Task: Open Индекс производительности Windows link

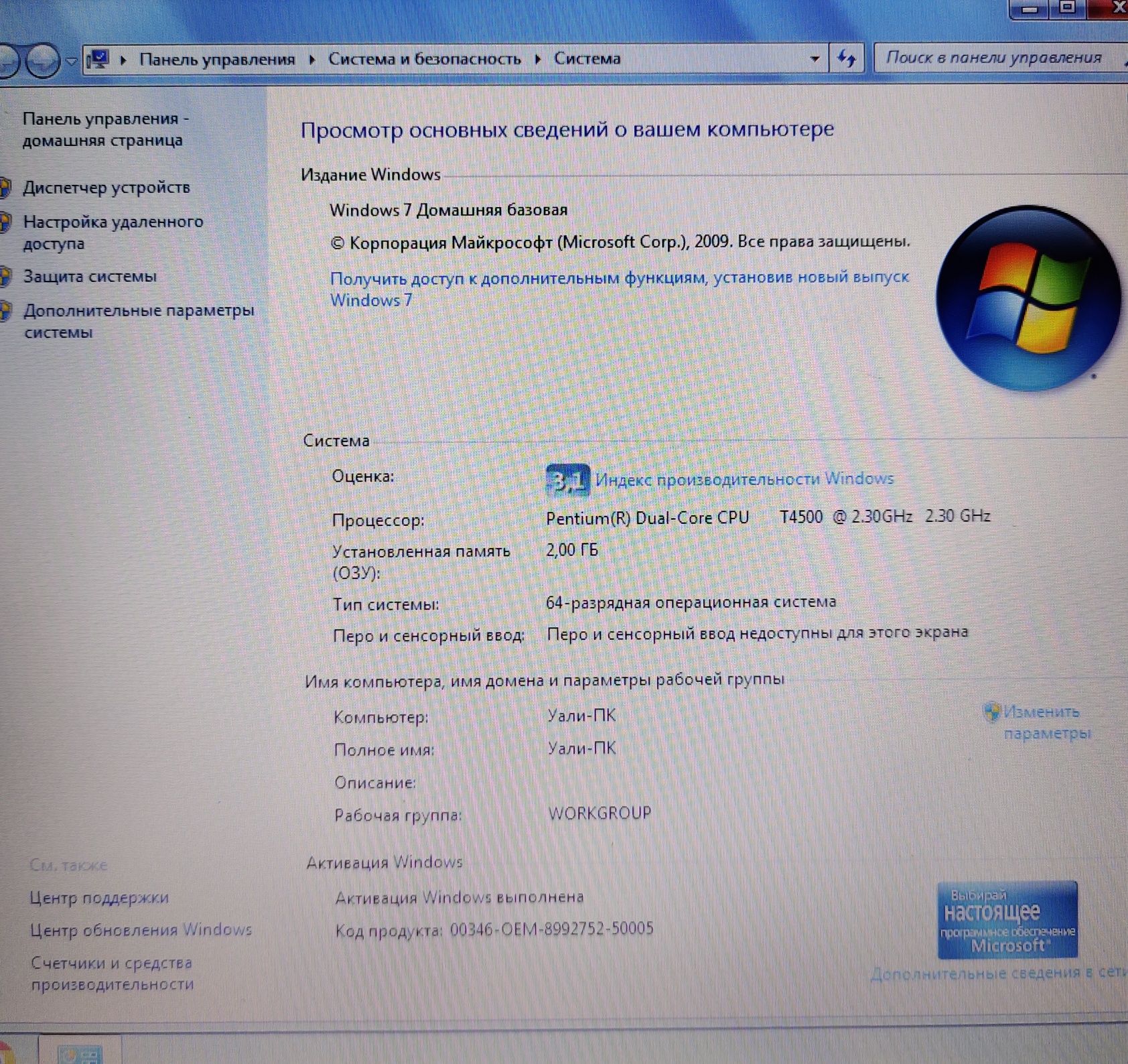Action: pyautogui.click(x=744, y=479)
